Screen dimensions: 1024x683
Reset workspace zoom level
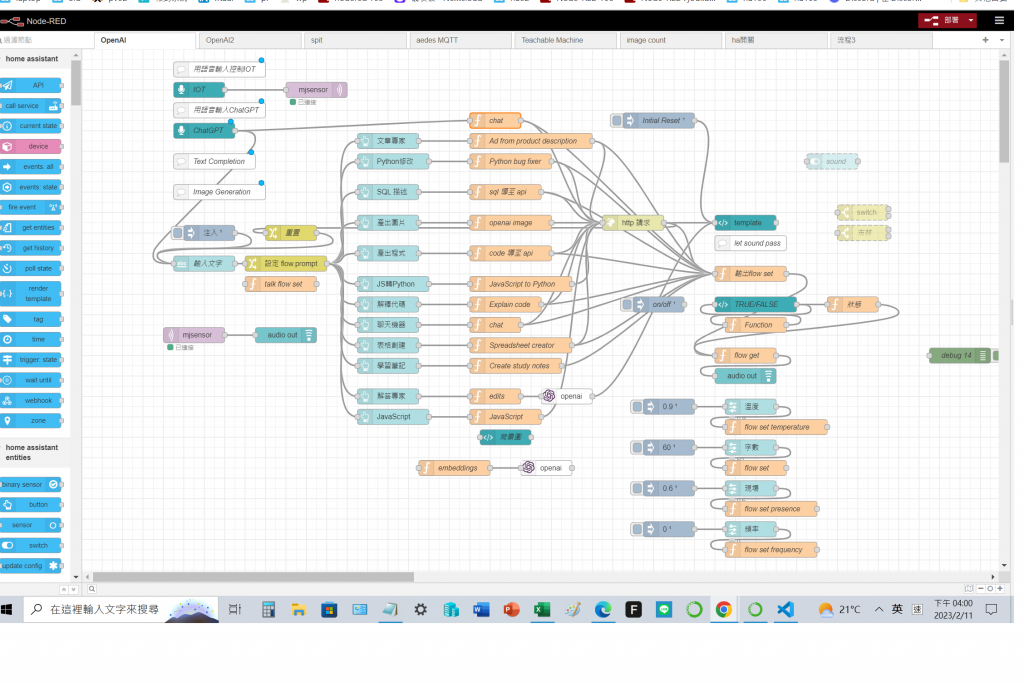pyautogui.click(x=990, y=588)
